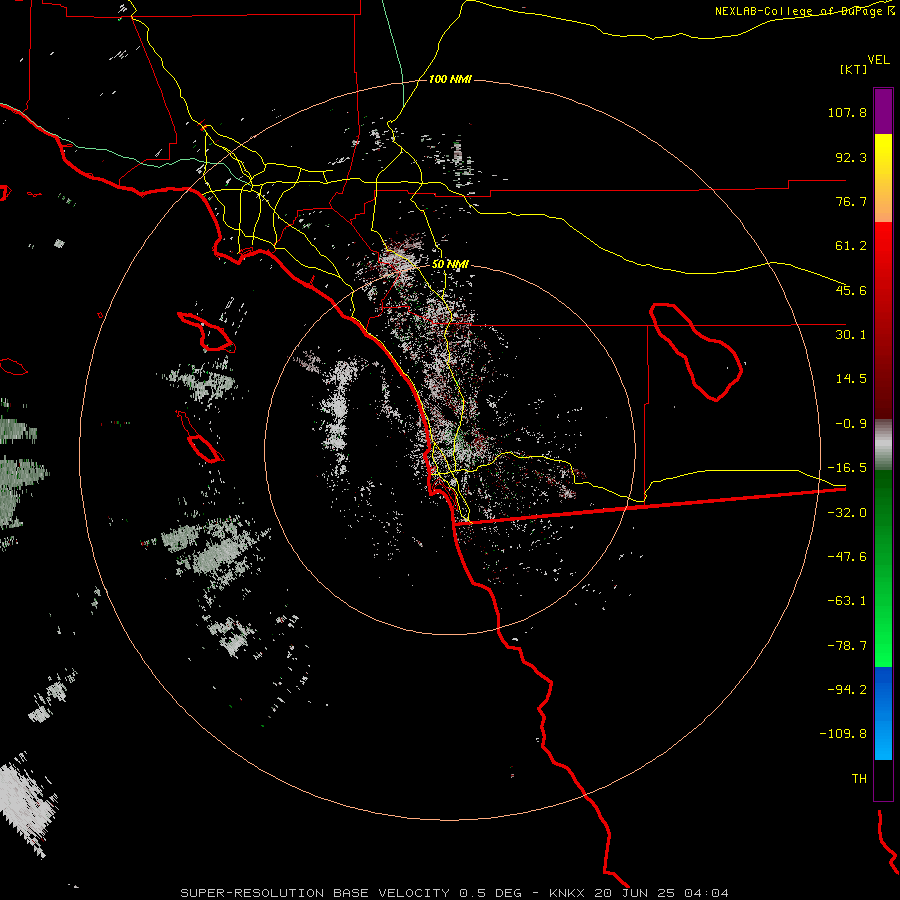Click the 30.1 legend value
This screenshot has height=900, width=900.
pos(851,335)
